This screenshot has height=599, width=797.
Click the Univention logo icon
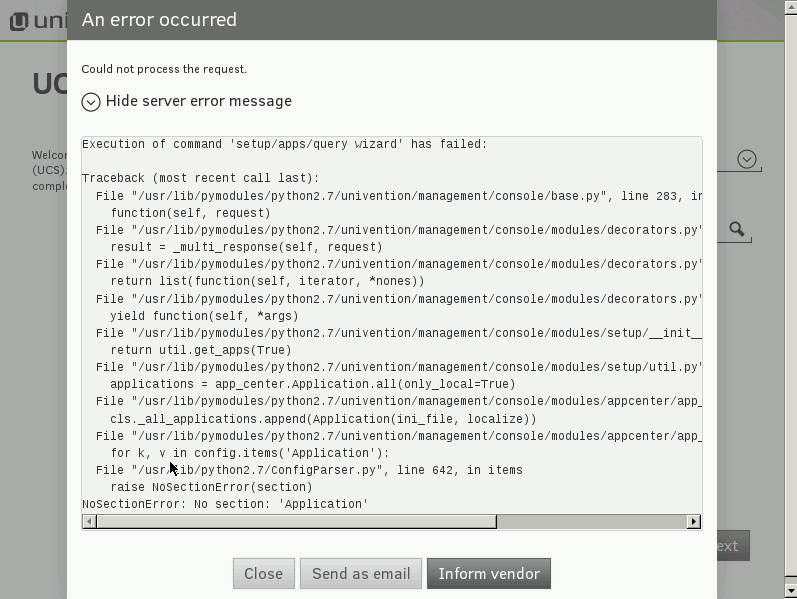[x=18, y=21]
